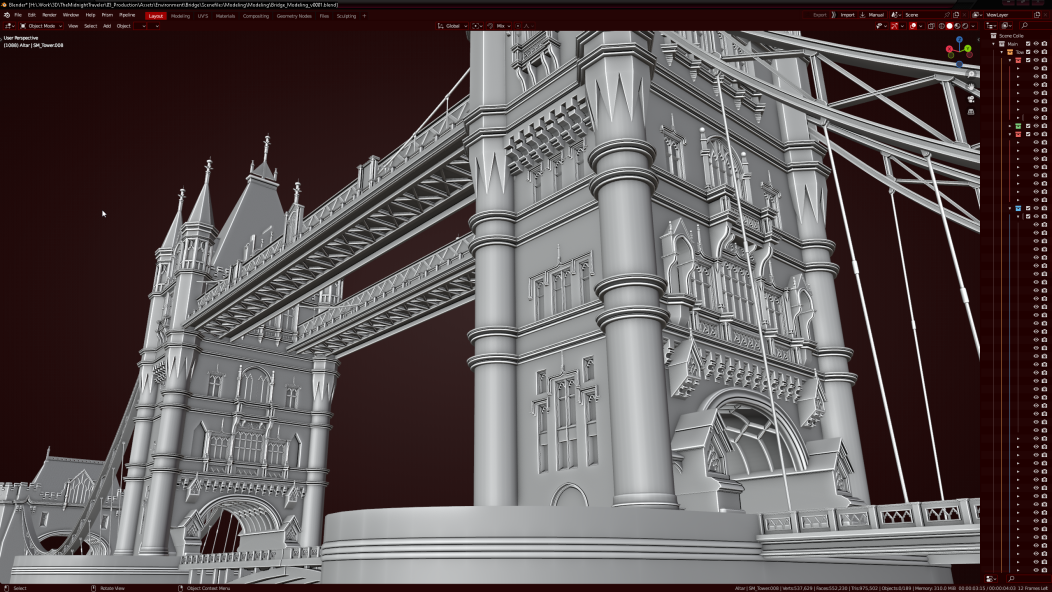The image size is (1052, 592).
Task: Select wireframe viewport shading mode
Action: coord(940,26)
